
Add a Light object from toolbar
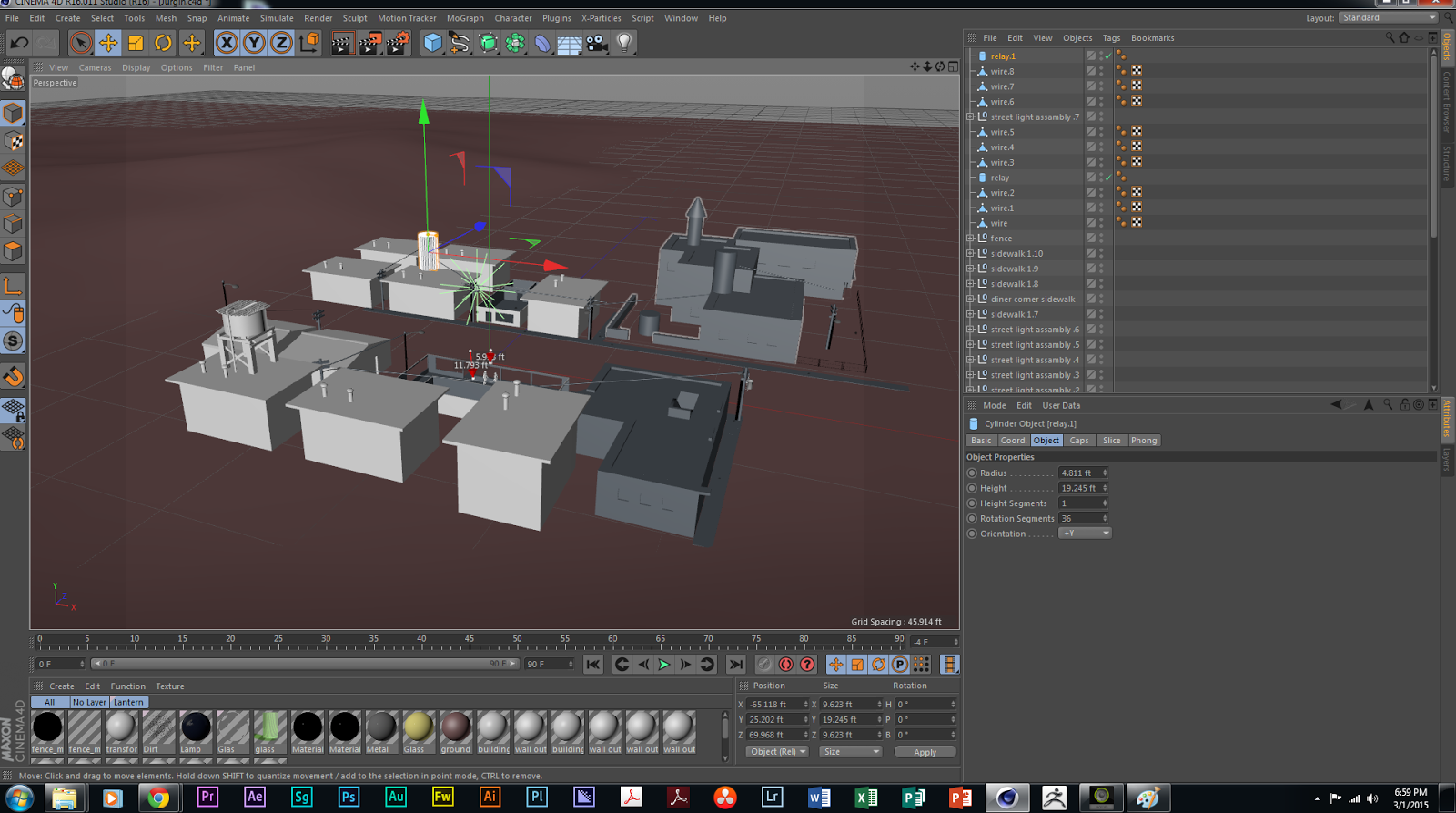point(624,43)
